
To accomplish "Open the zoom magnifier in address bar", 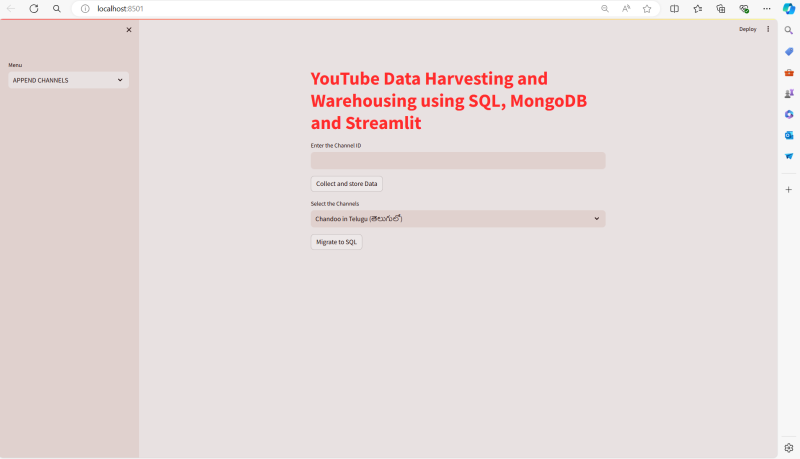I will click(605, 9).
